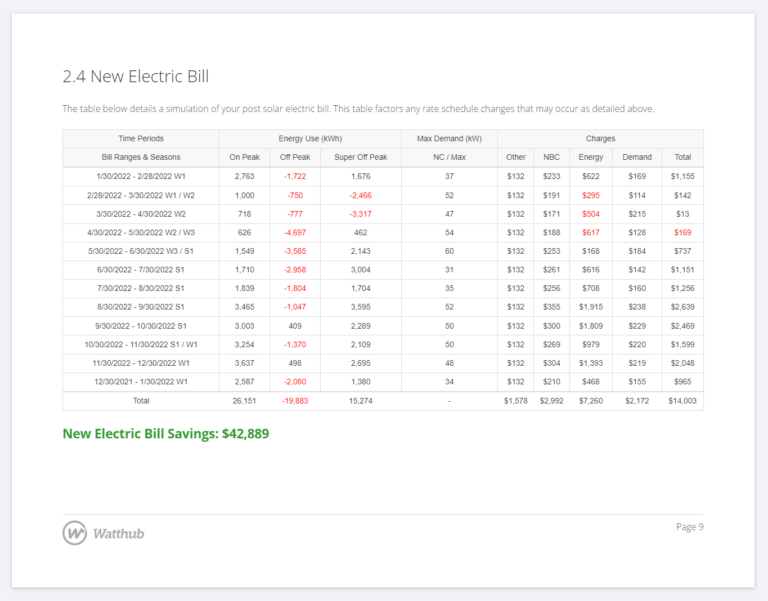
Task: Click the Watthub brand name text
Action: (118, 533)
